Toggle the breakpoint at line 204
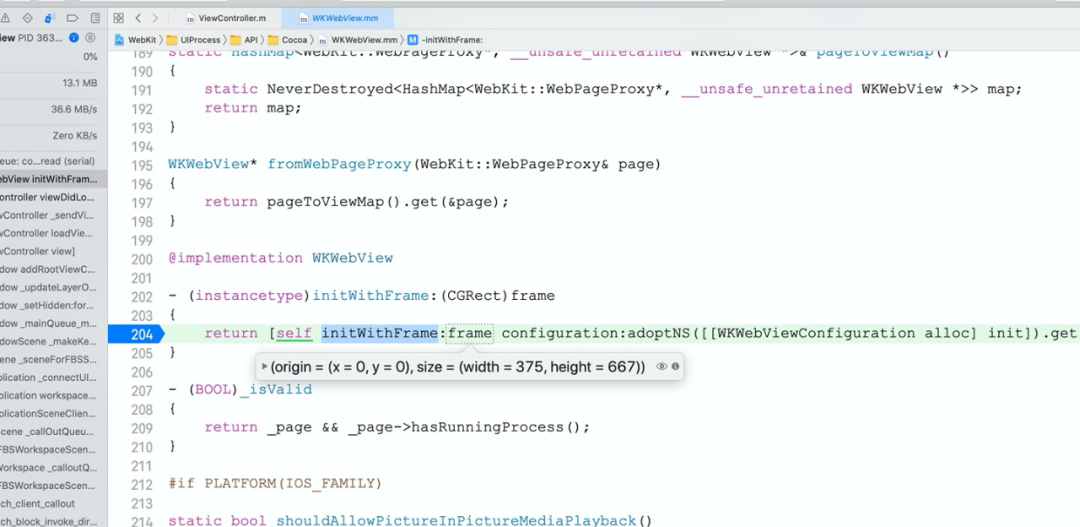This screenshot has width=1080, height=527. 136,333
